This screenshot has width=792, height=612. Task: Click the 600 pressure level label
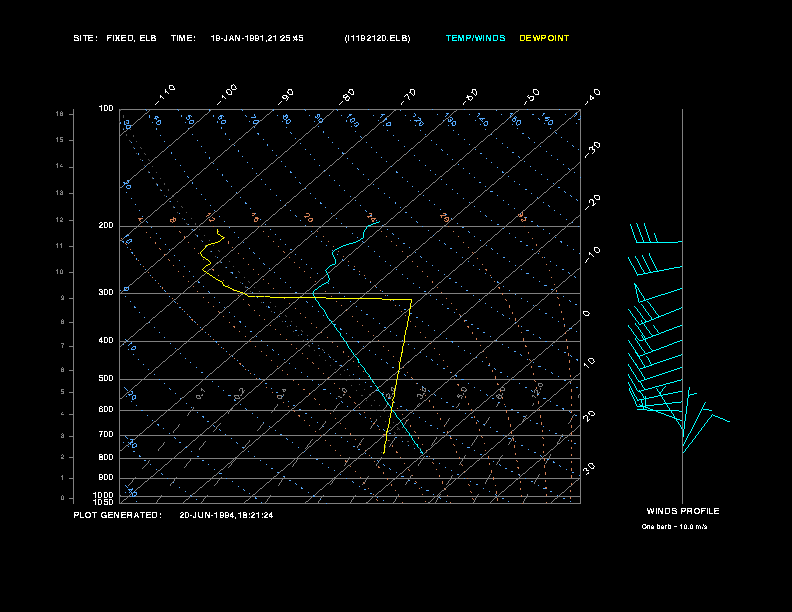[106, 410]
